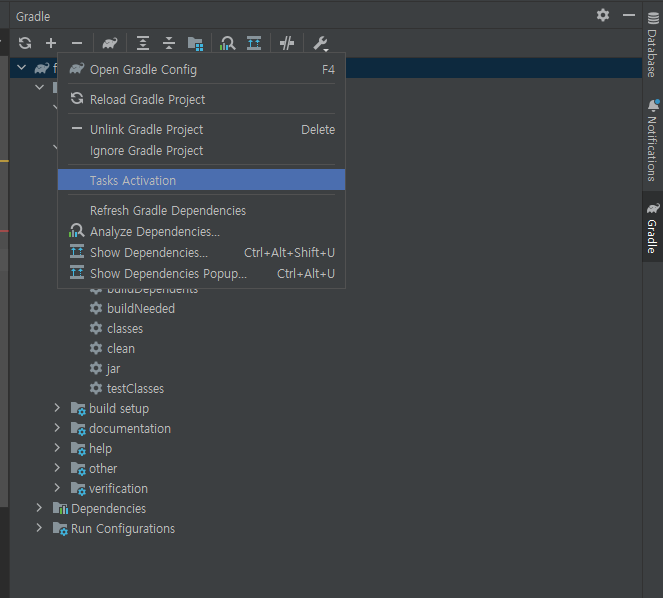Choose Reload Gradle Project from menu
663x598 pixels.
click(201, 99)
